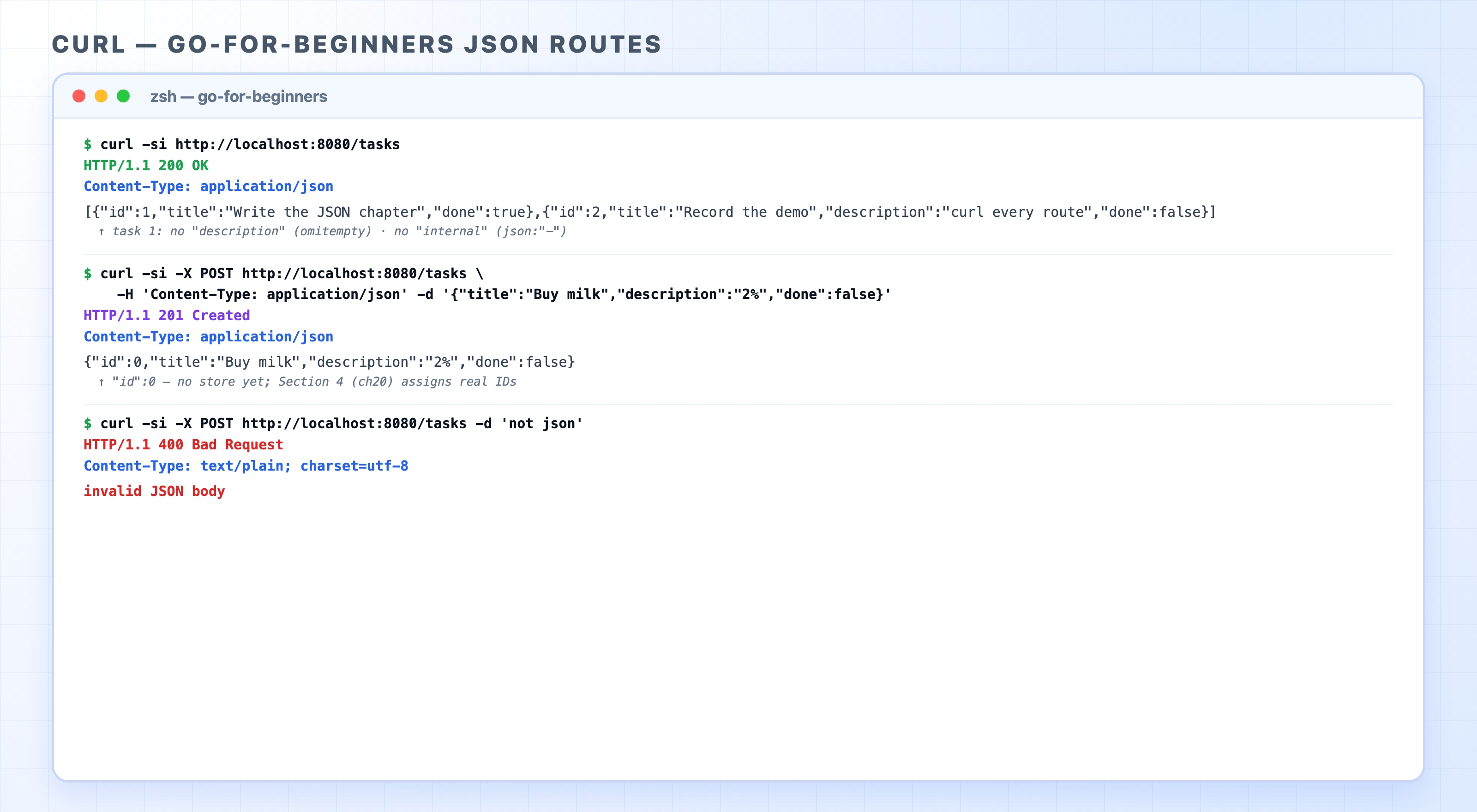Click the first 'Content-Type: application/json' header under 200 OK

(209, 186)
